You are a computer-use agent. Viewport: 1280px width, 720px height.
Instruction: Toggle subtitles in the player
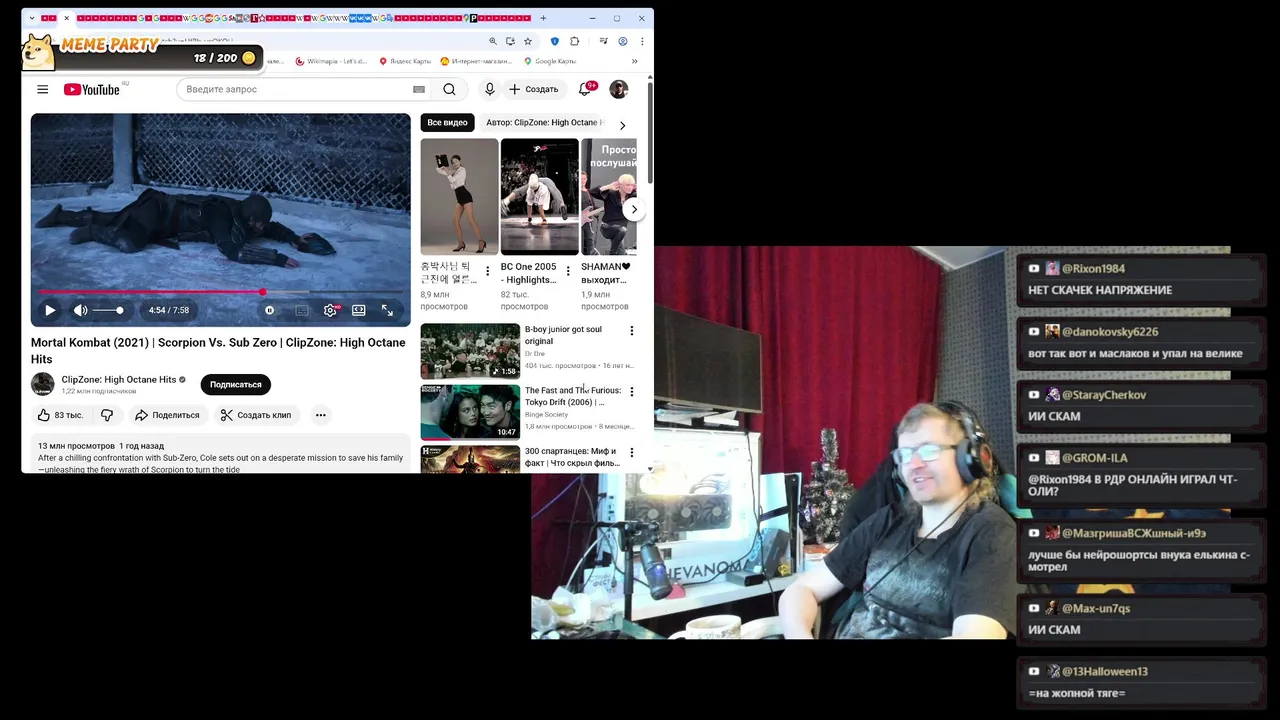click(302, 310)
